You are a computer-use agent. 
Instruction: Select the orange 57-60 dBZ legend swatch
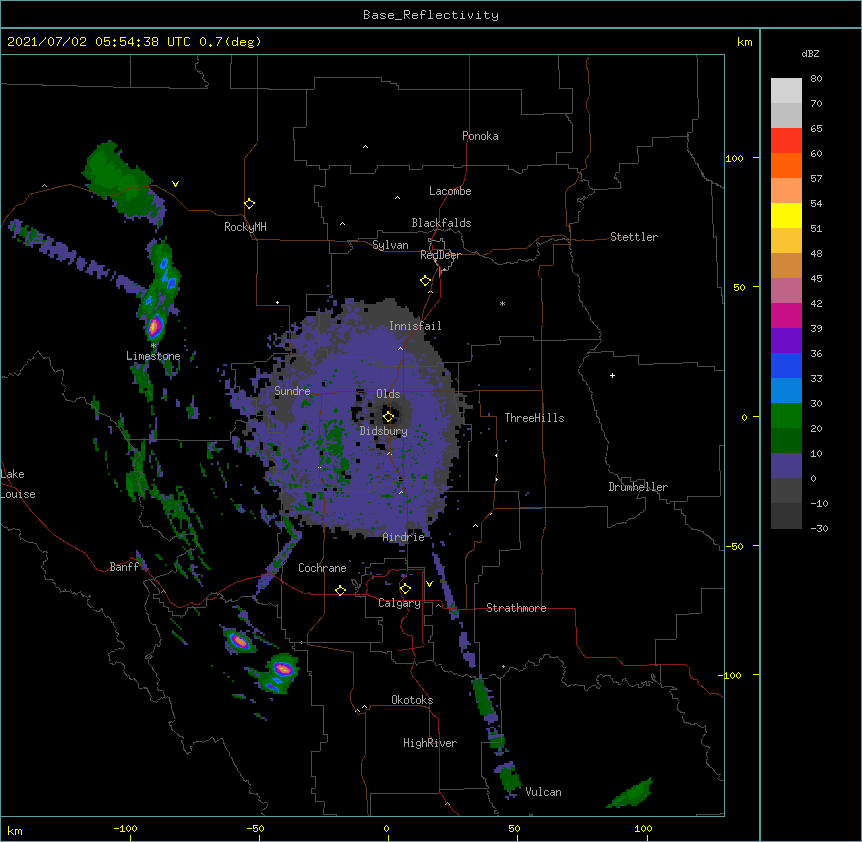click(x=786, y=165)
